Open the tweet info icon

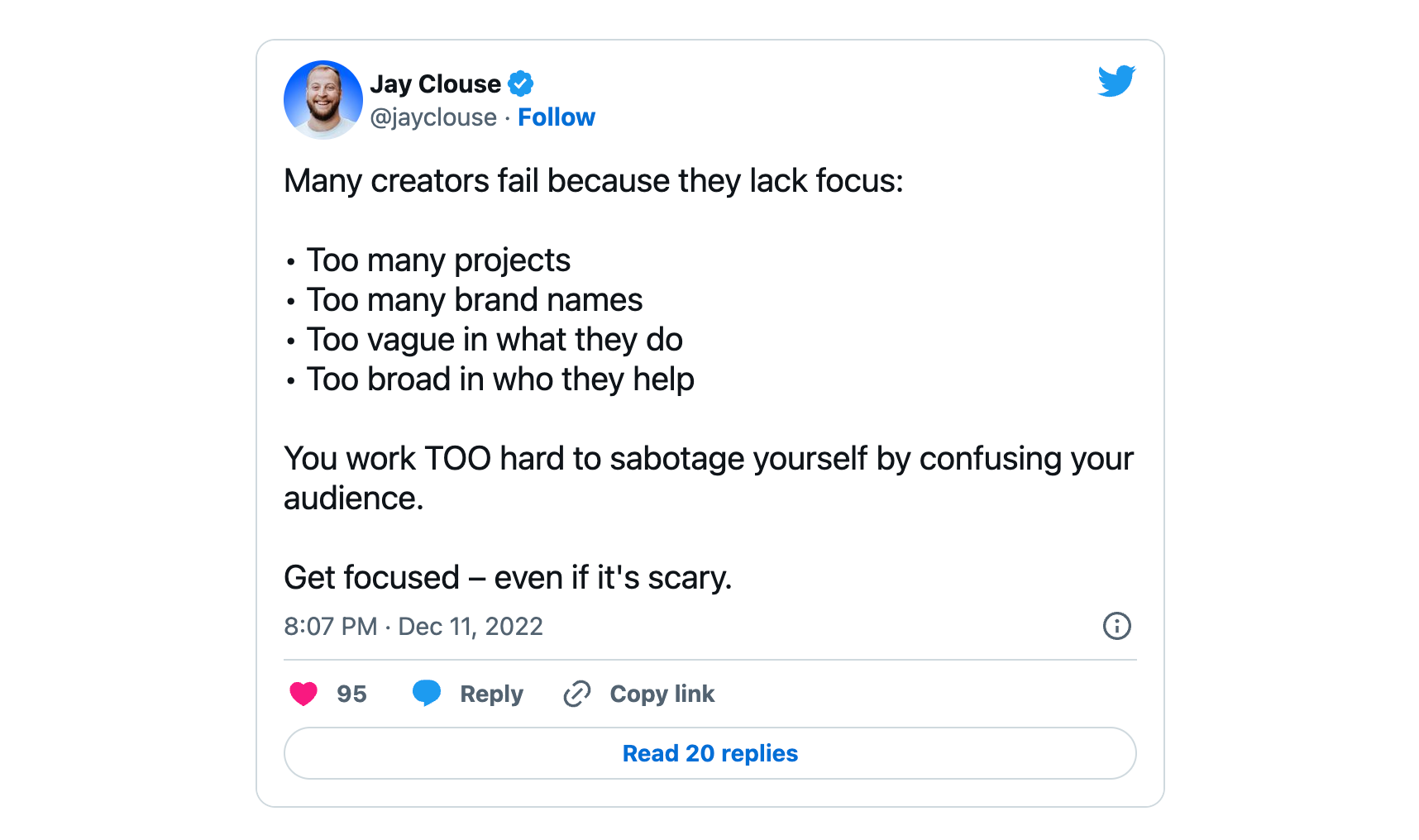(x=1116, y=626)
